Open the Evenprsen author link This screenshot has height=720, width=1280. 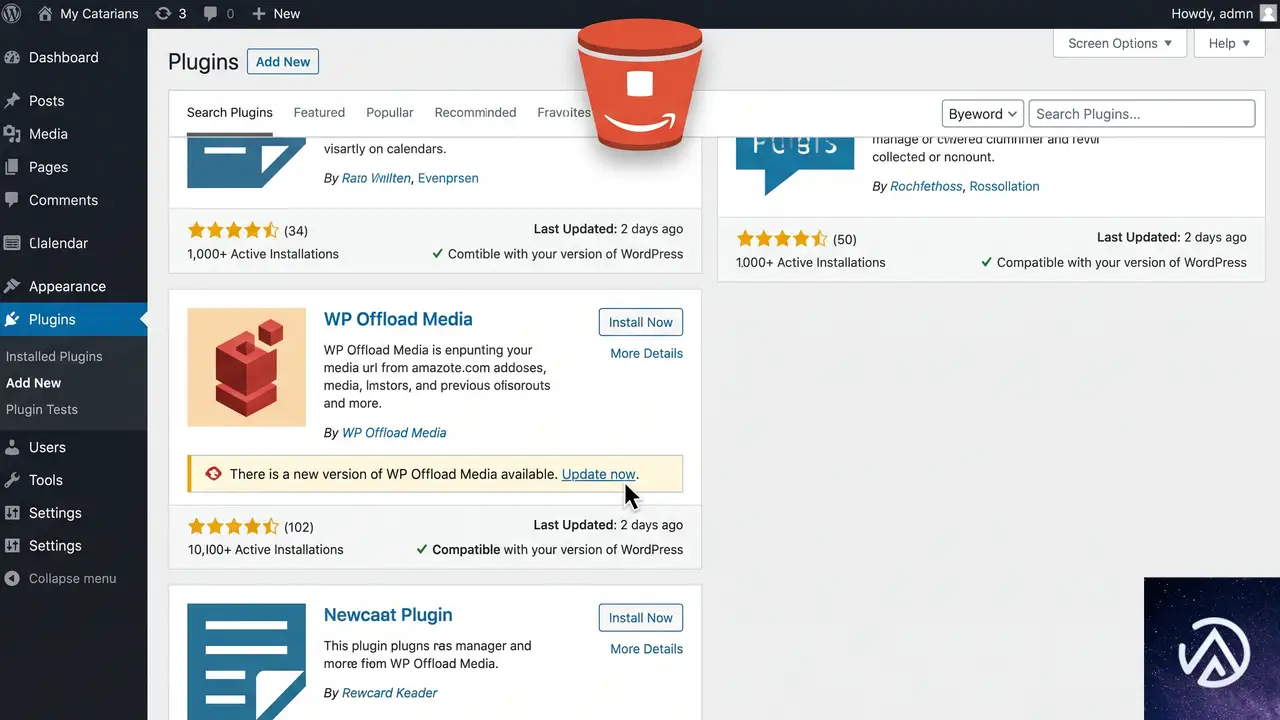448,178
